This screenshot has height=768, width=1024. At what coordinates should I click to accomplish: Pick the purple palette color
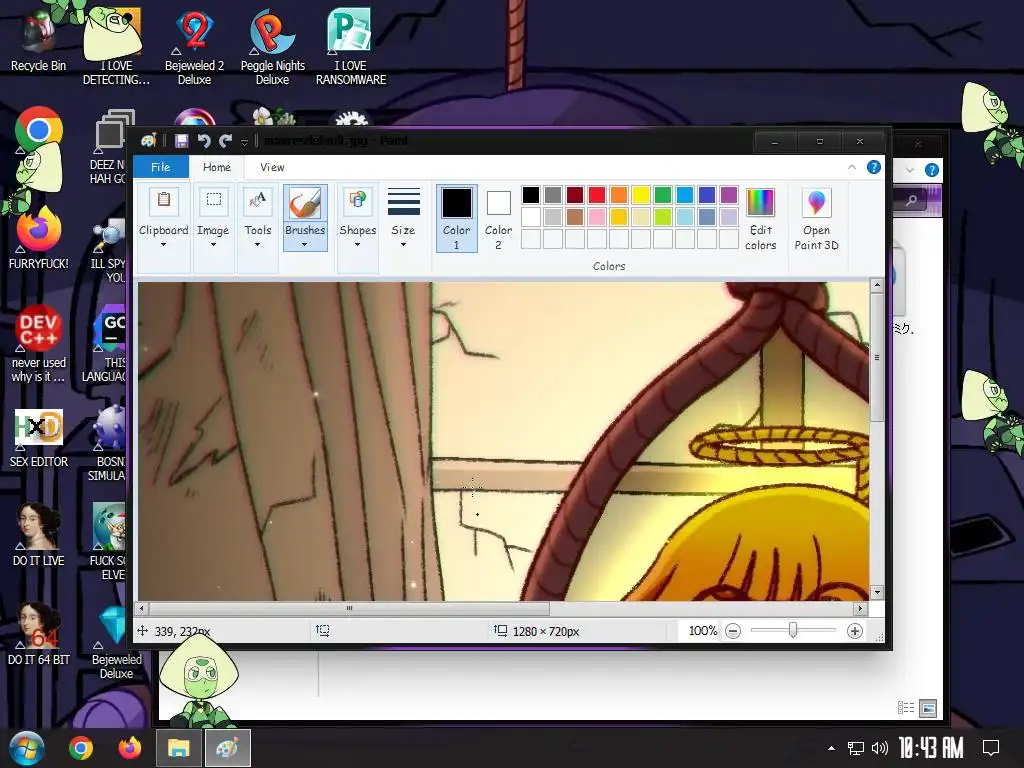point(729,195)
